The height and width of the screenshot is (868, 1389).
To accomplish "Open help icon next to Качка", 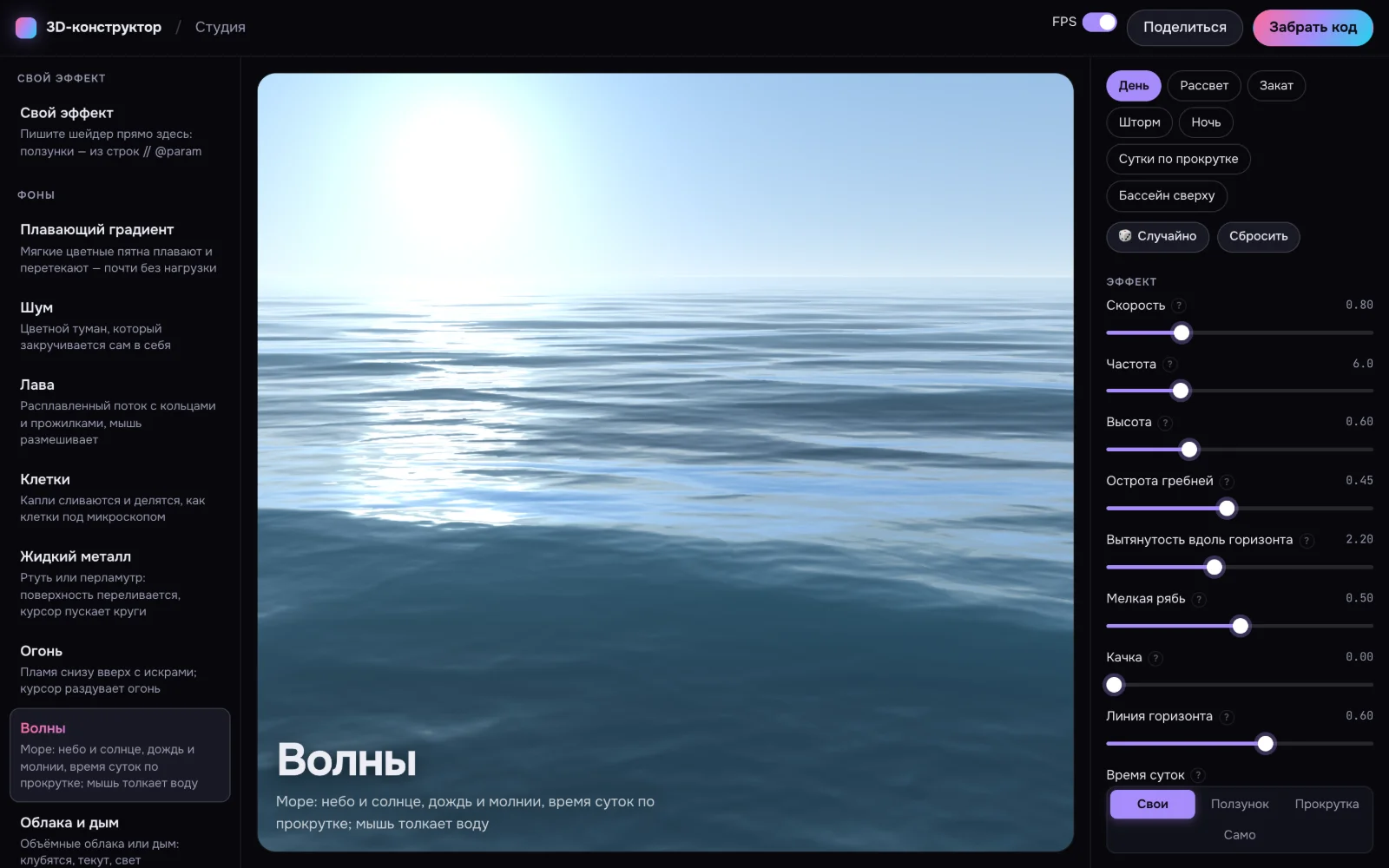I will (x=1156, y=658).
